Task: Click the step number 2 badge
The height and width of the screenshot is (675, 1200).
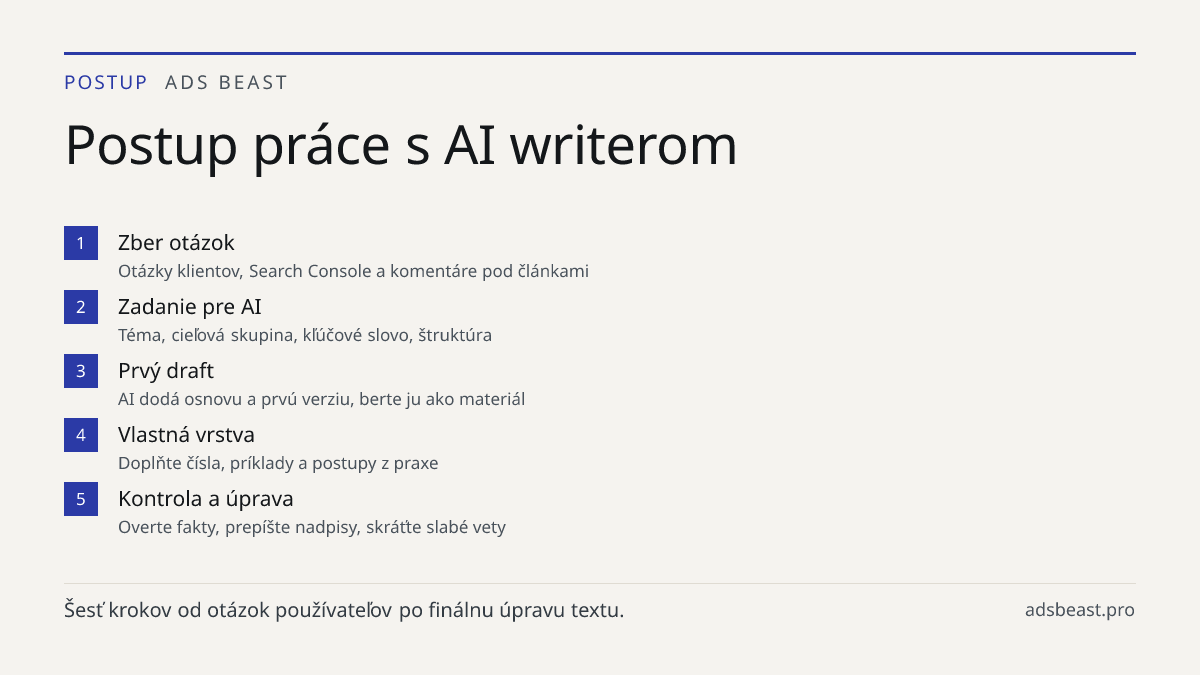Action: click(81, 307)
